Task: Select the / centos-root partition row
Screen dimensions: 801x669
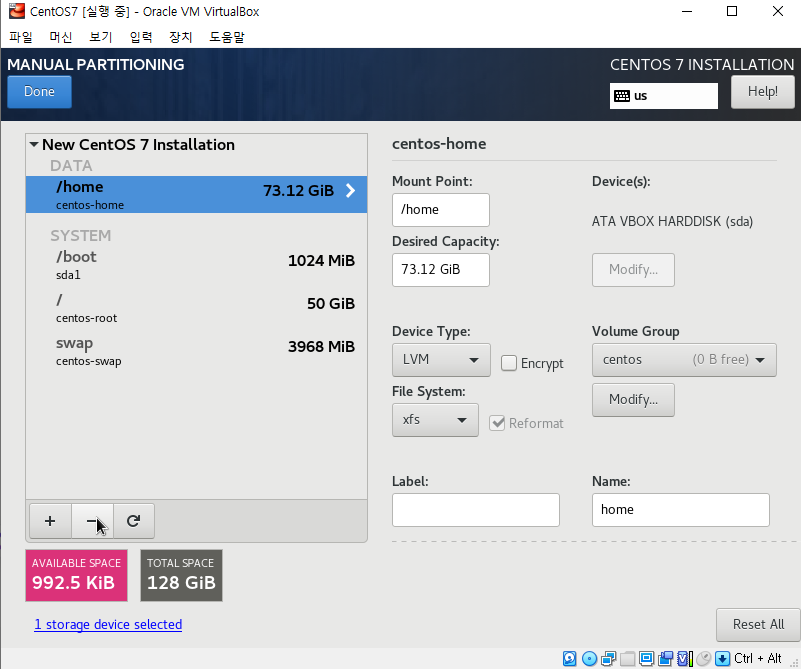Action: coord(196,307)
